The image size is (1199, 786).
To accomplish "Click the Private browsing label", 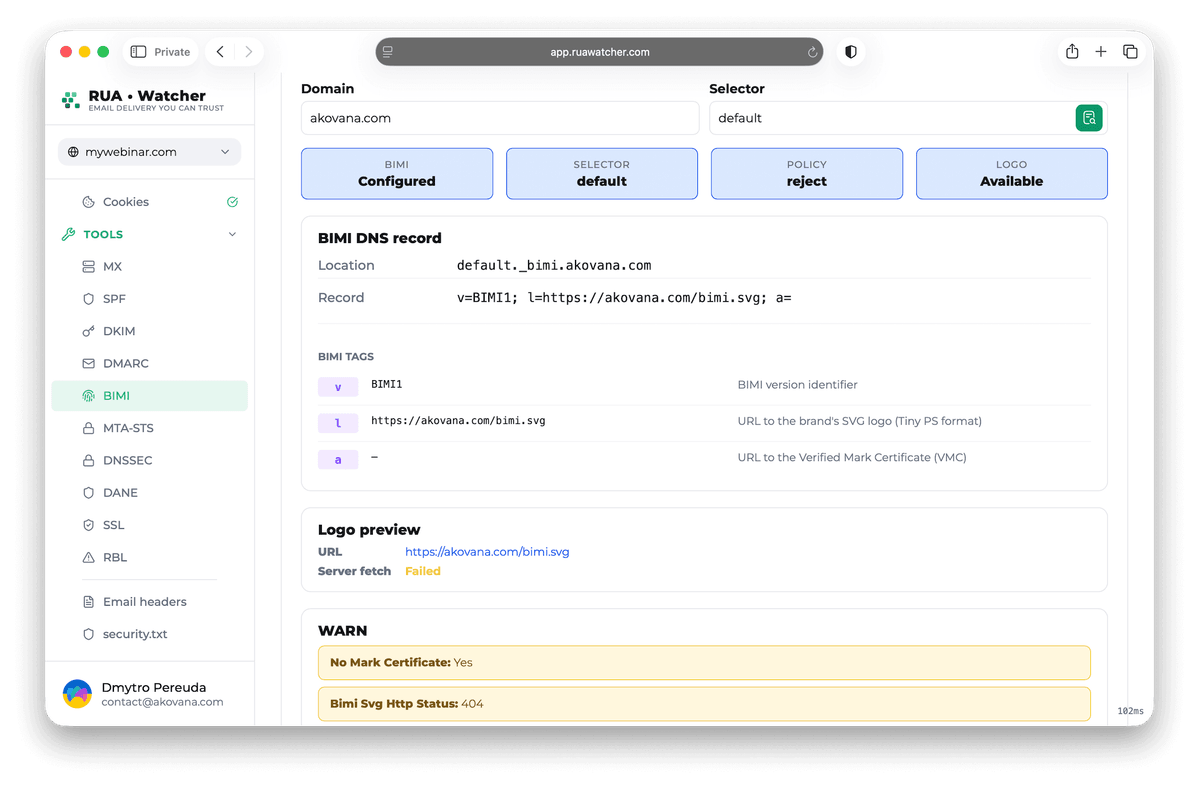I will (172, 52).
